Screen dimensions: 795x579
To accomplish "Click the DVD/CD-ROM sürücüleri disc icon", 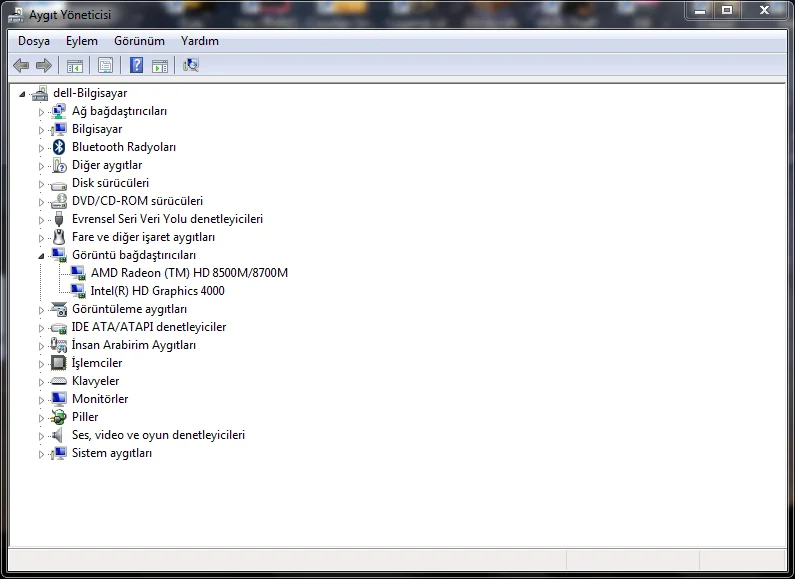I will click(x=59, y=201).
